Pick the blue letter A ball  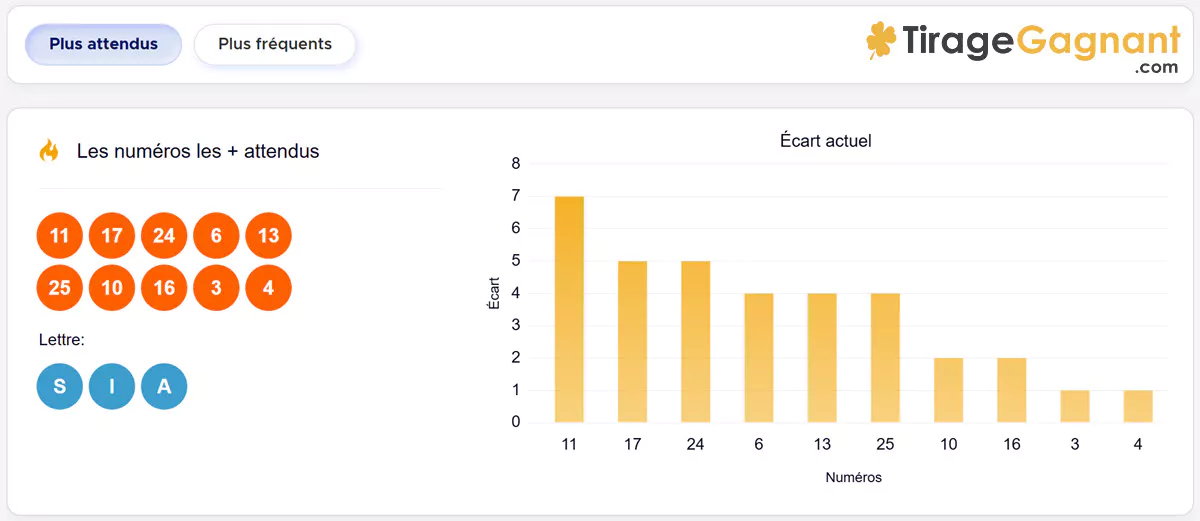164,387
